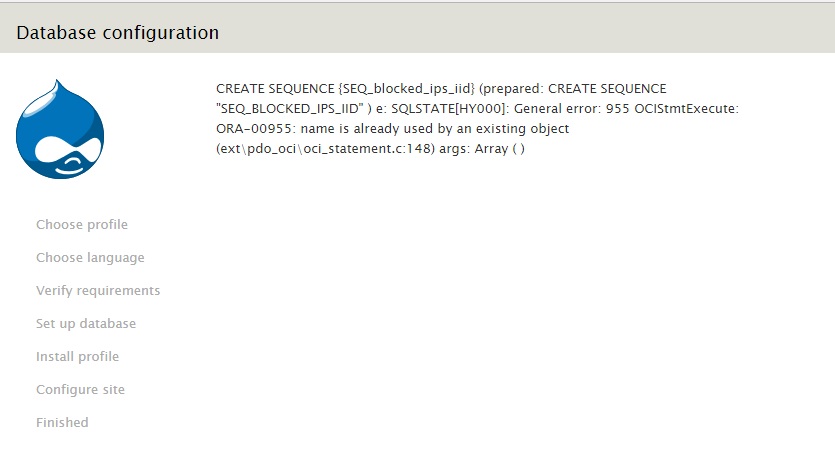Click the quoted "SEQ_BLOCKED_IPS_IID" name
The image size is (835, 460).
pos(290,109)
